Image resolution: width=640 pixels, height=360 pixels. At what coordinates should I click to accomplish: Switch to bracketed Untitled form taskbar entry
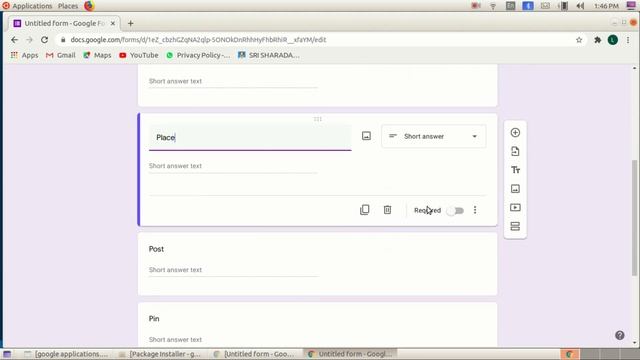coord(254,354)
